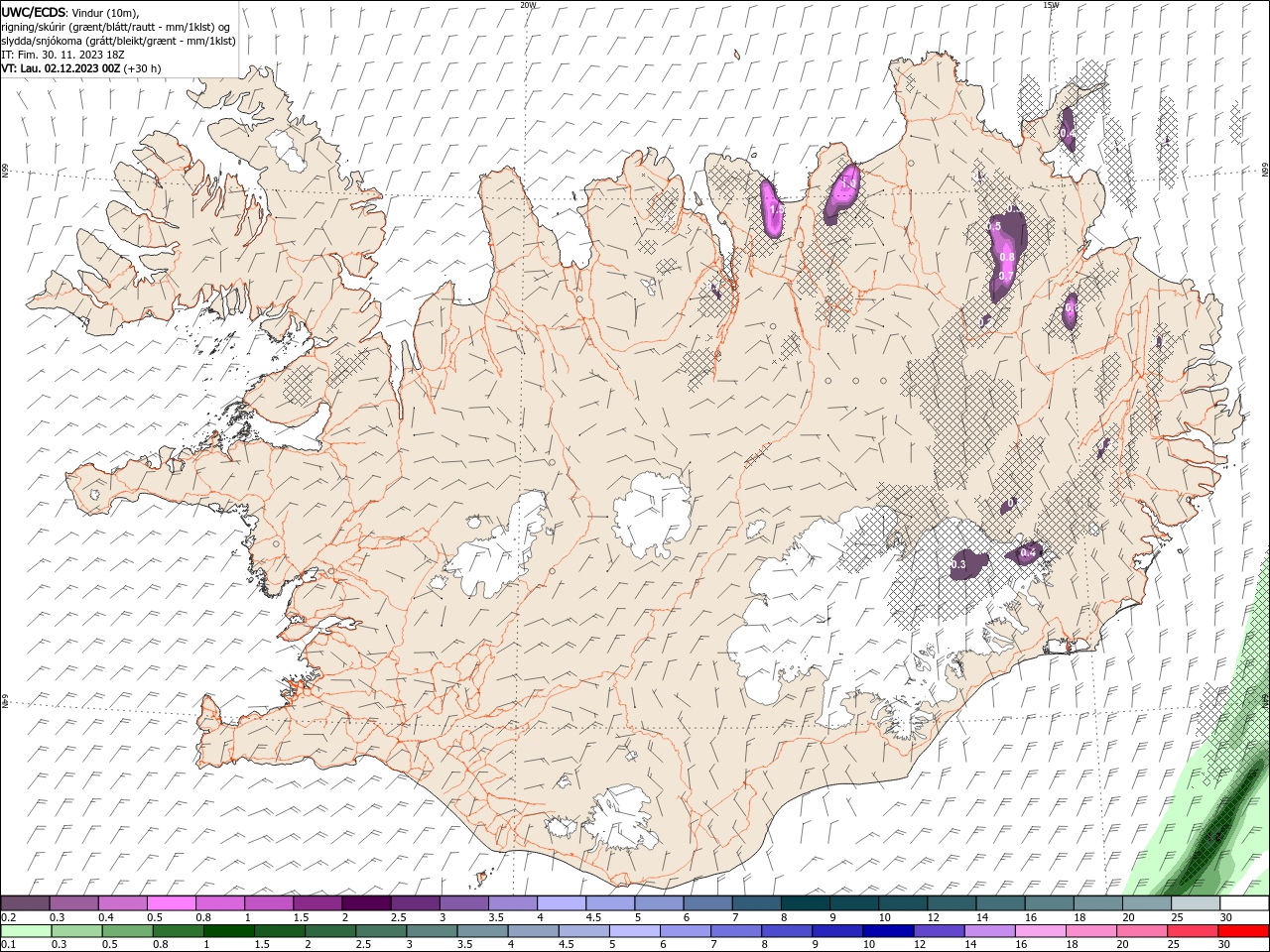Click the '15W' longitude label

(1051, 5)
